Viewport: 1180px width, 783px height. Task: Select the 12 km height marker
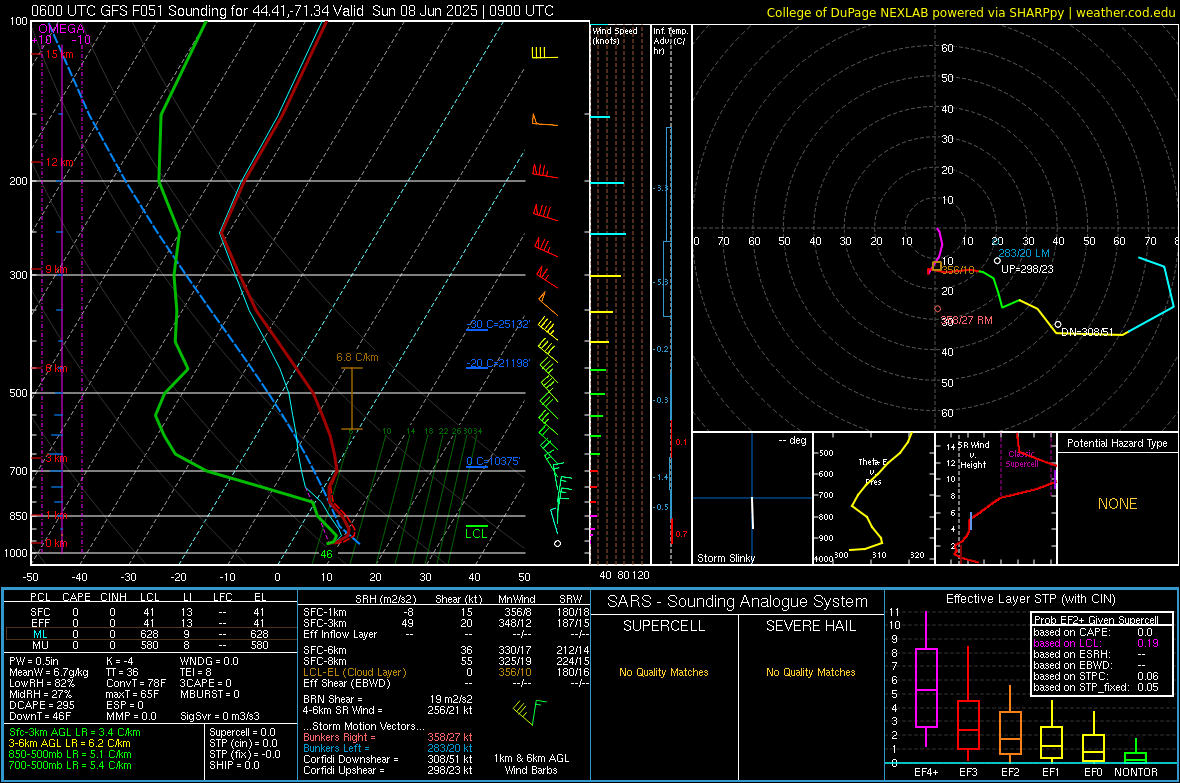tap(59, 163)
